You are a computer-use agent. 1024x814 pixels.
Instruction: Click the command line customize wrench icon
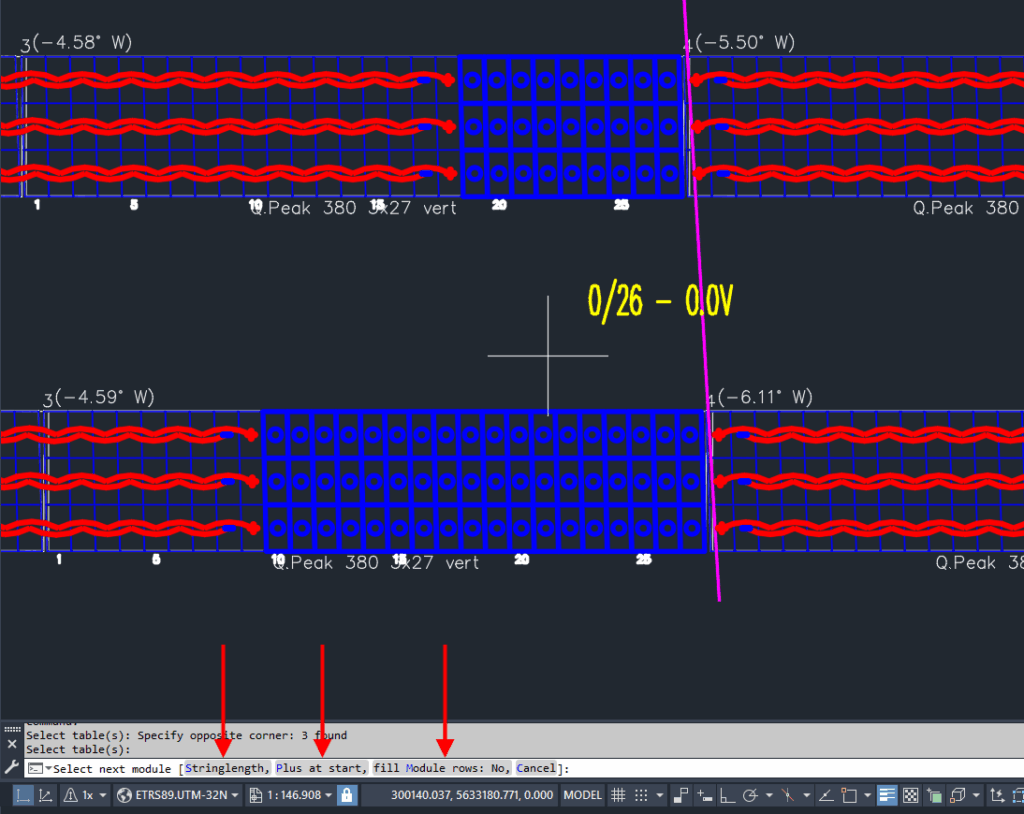click(x=12, y=768)
